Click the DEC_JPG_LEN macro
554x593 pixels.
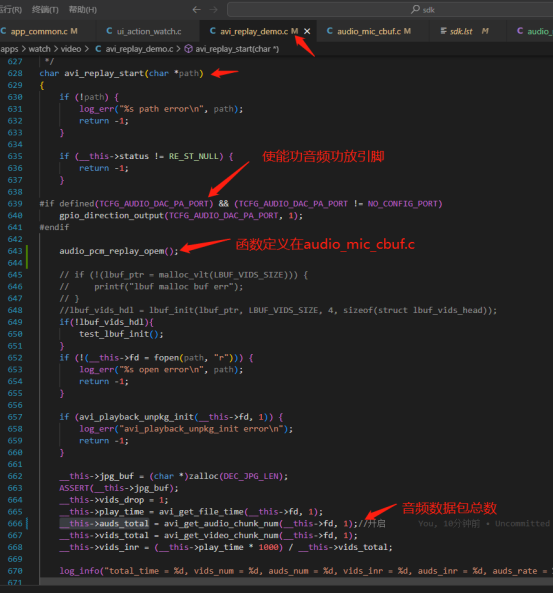pos(251,476)
